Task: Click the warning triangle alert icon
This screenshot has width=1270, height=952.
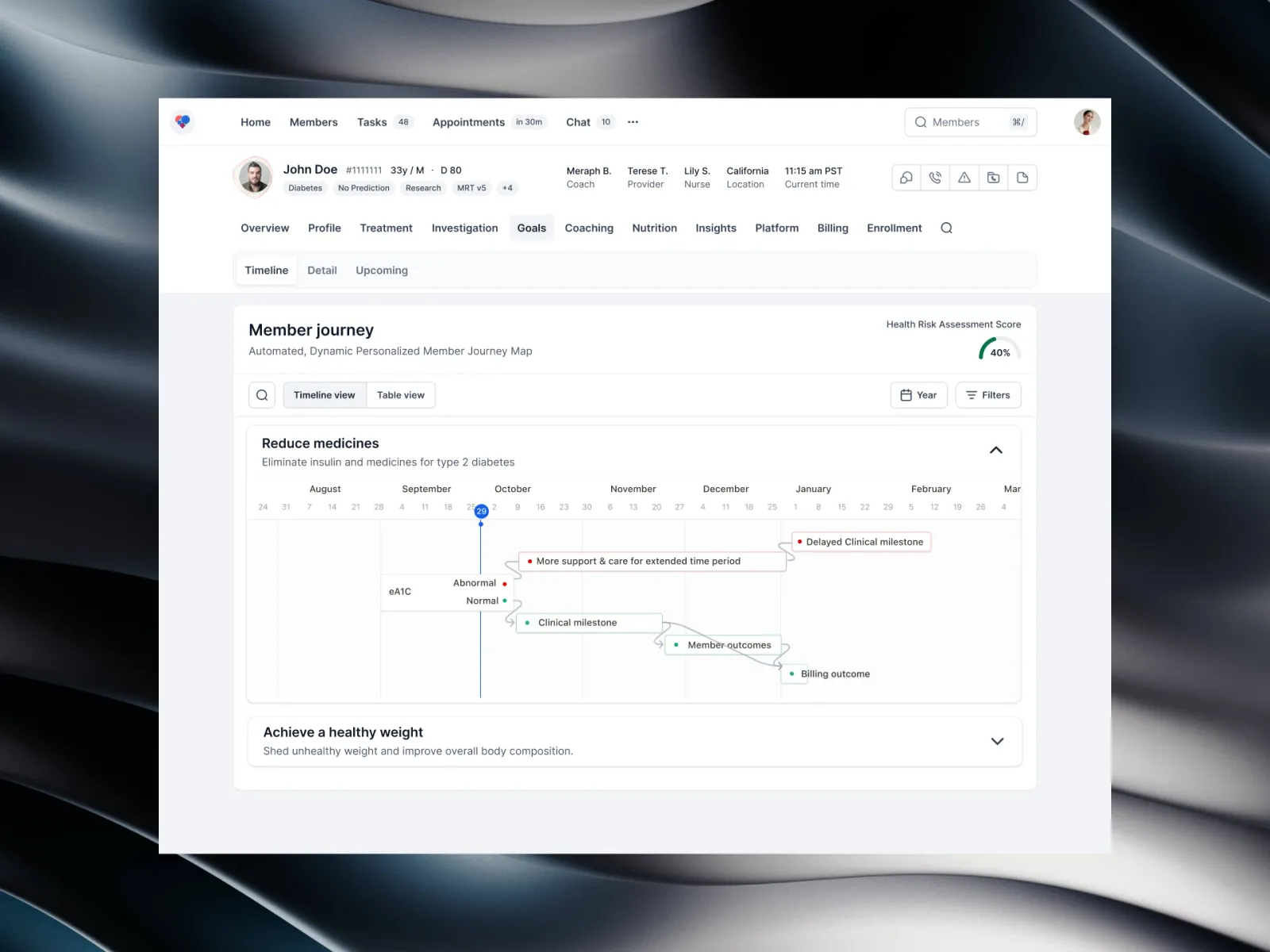Action: pyautogui.click(x=964, y=178)
